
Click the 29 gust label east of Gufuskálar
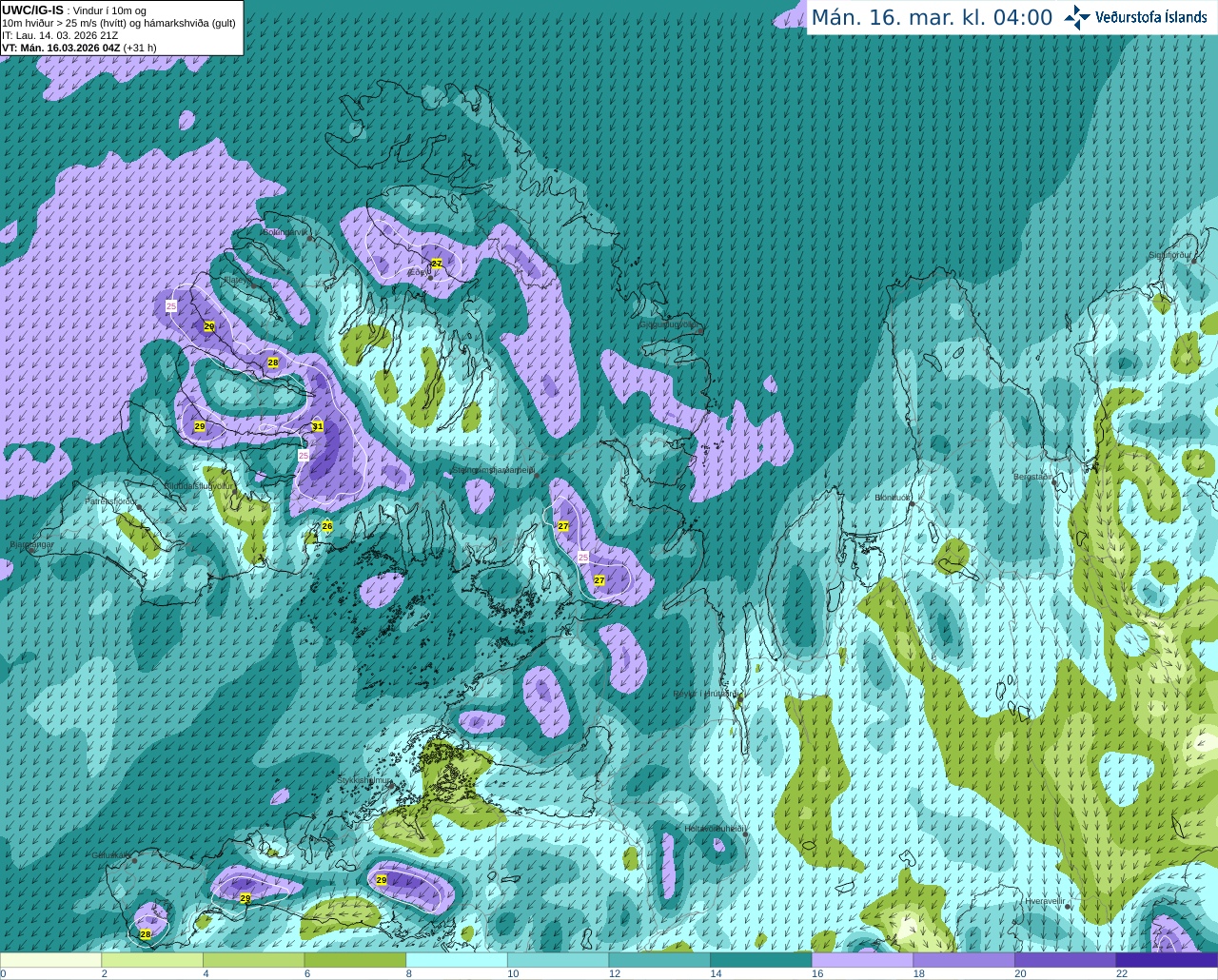pyautogui.click(x=245, y=898)
